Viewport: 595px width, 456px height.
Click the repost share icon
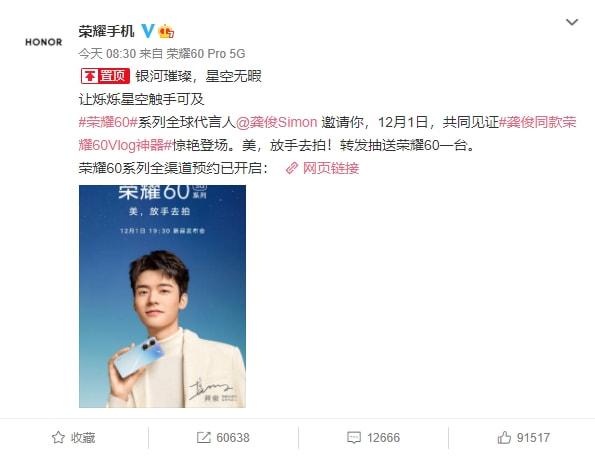204,437
